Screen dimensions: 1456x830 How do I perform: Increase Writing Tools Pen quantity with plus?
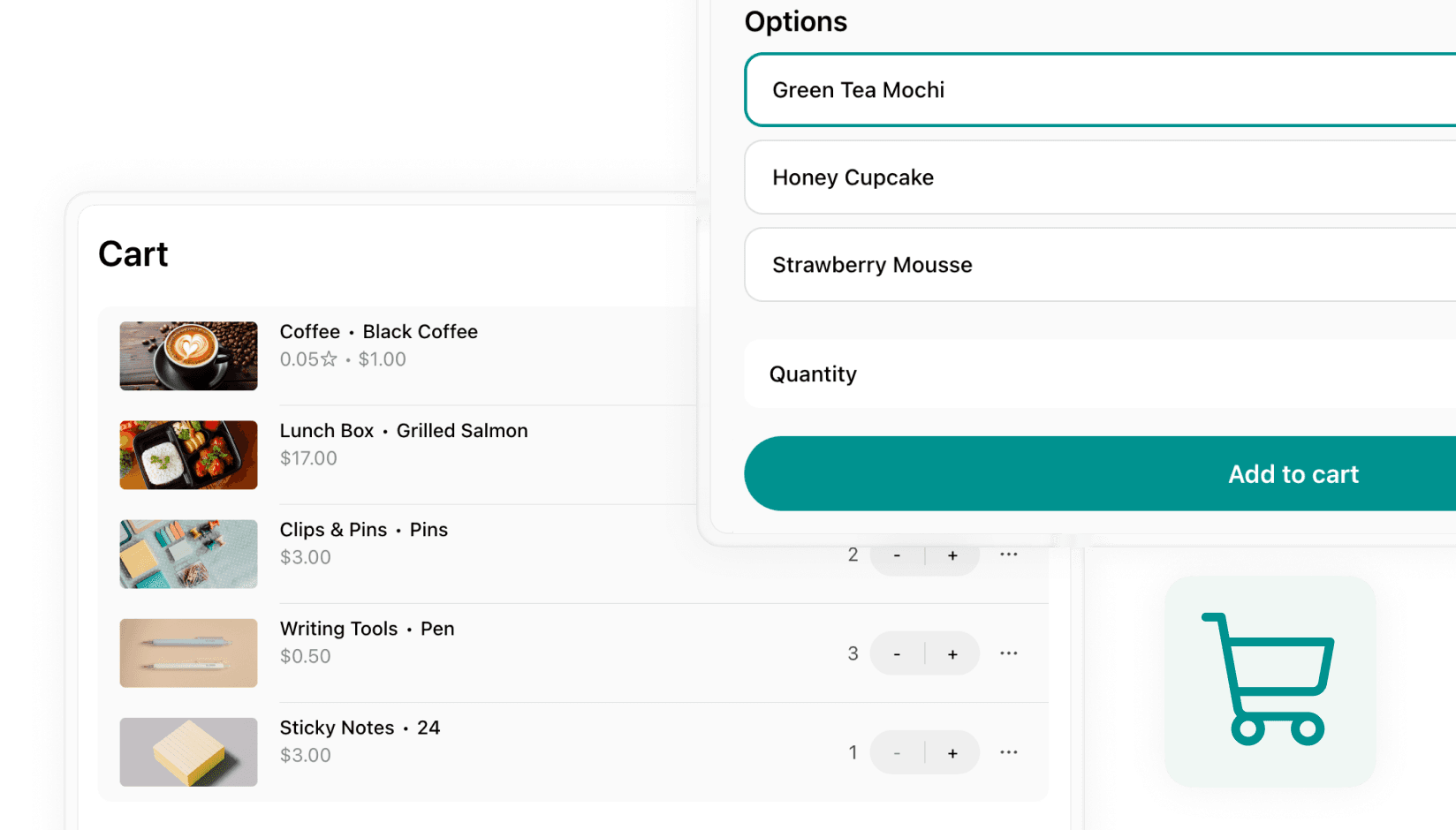[952, 653]
